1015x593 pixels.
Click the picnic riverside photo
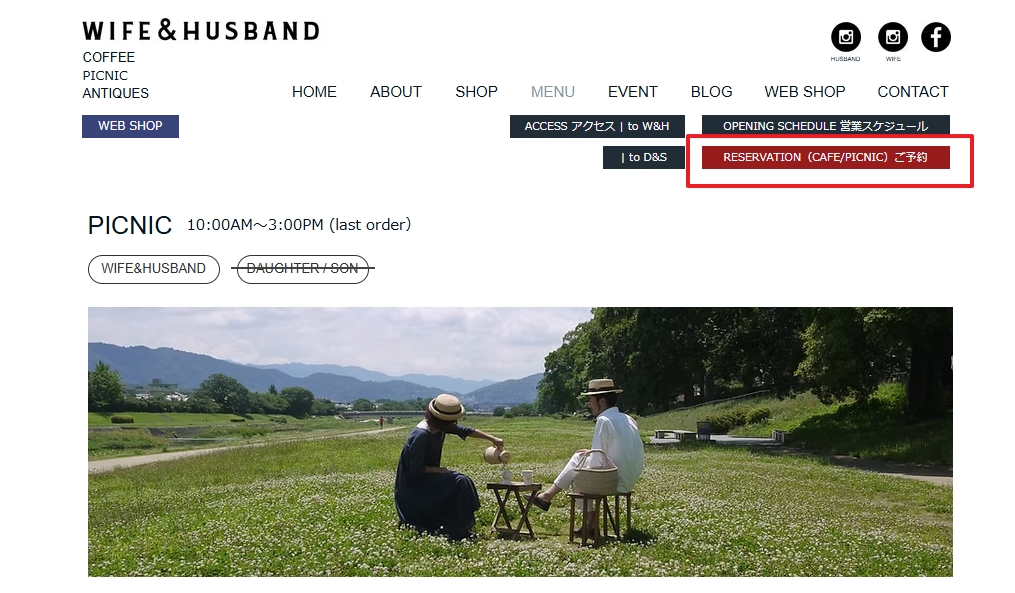[x=520, y=442]
